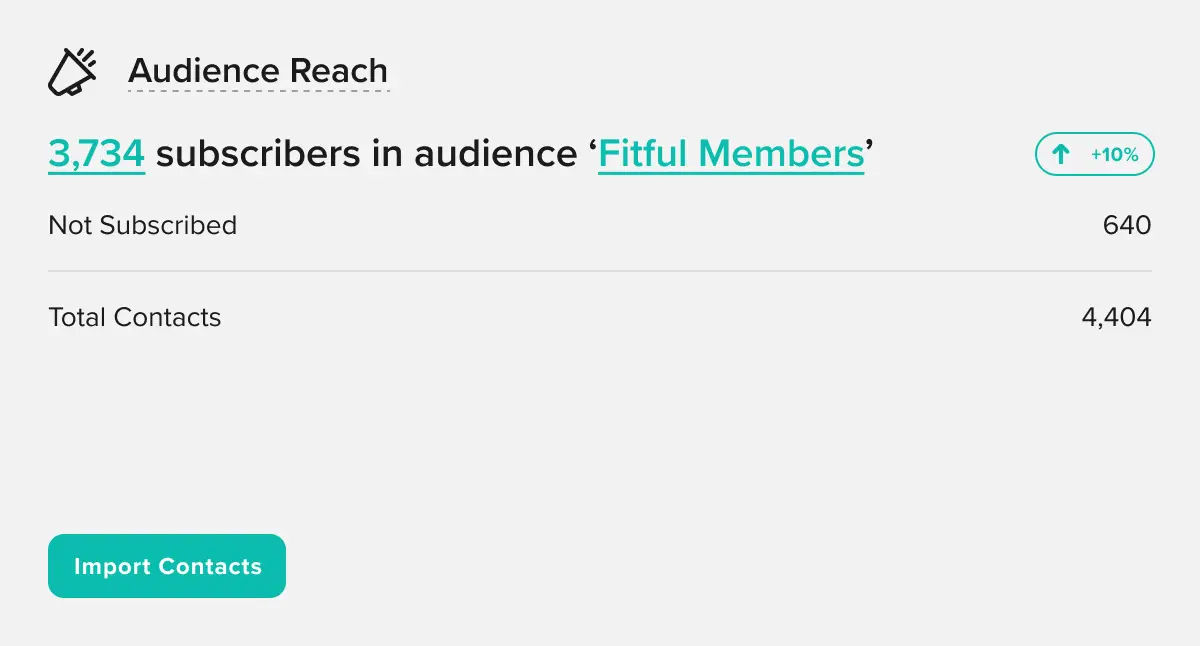Click the 640 not subscribed value
The width and height of the screenshot is (1200, 646).
(x=1127, y=225)
